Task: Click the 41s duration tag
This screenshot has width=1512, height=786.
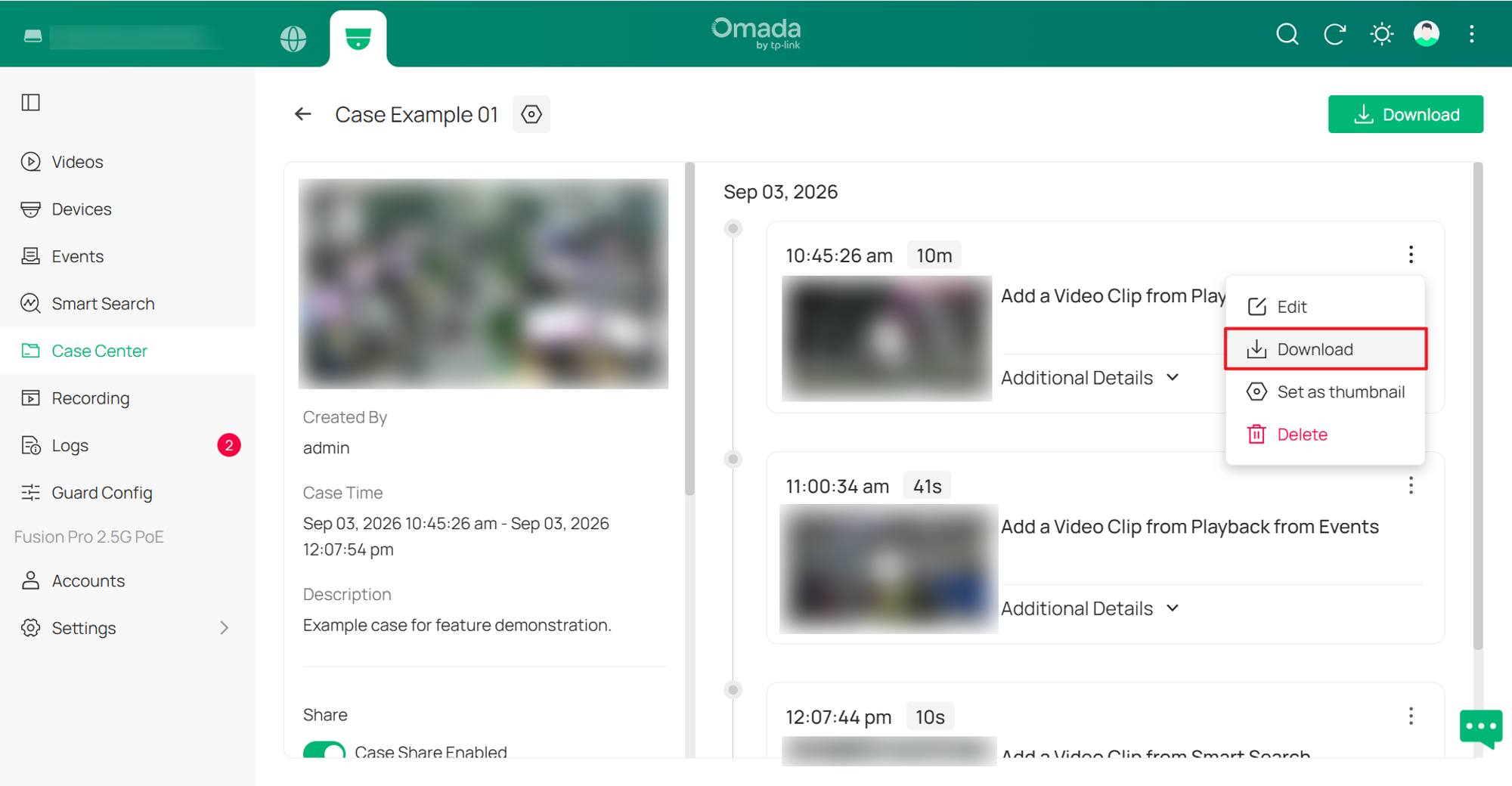Action: [928, 486]
